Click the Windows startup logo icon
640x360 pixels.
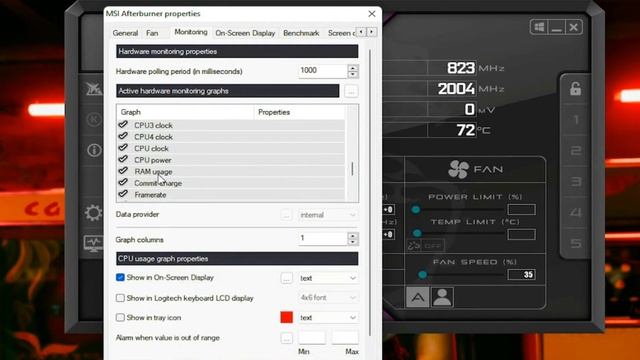point(539,27)
